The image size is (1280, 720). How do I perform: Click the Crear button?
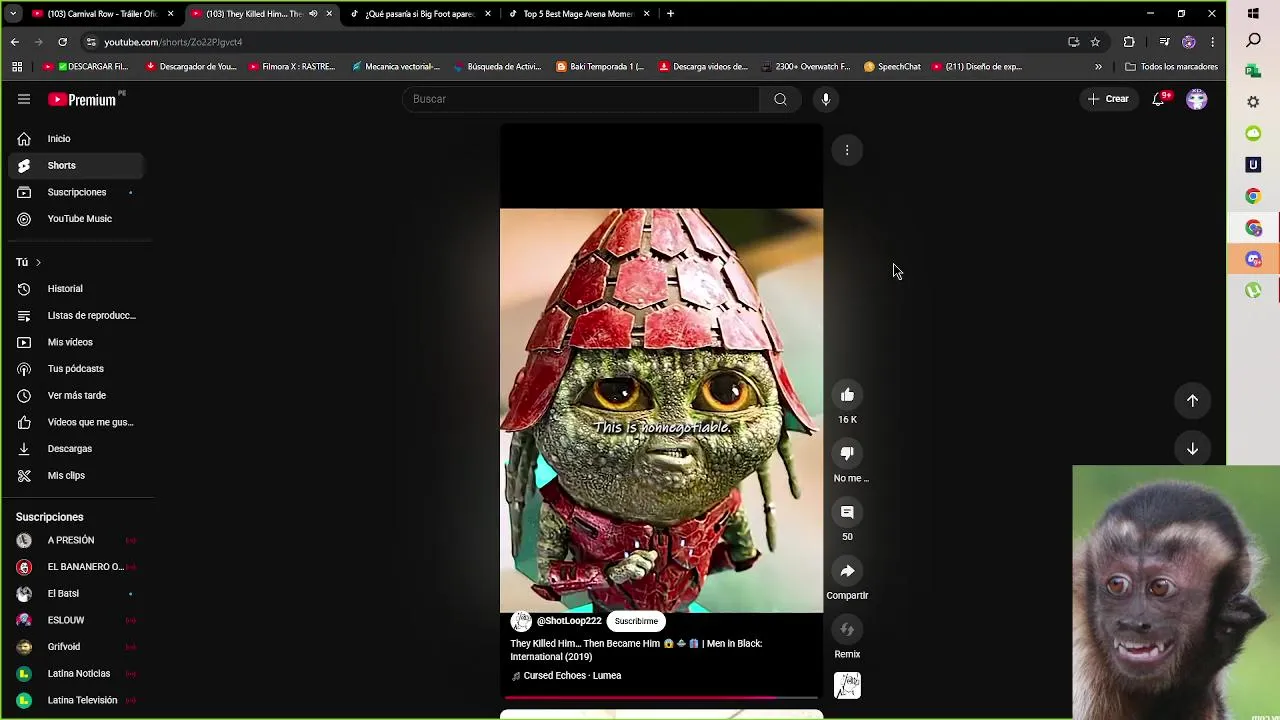point(1108,99)
